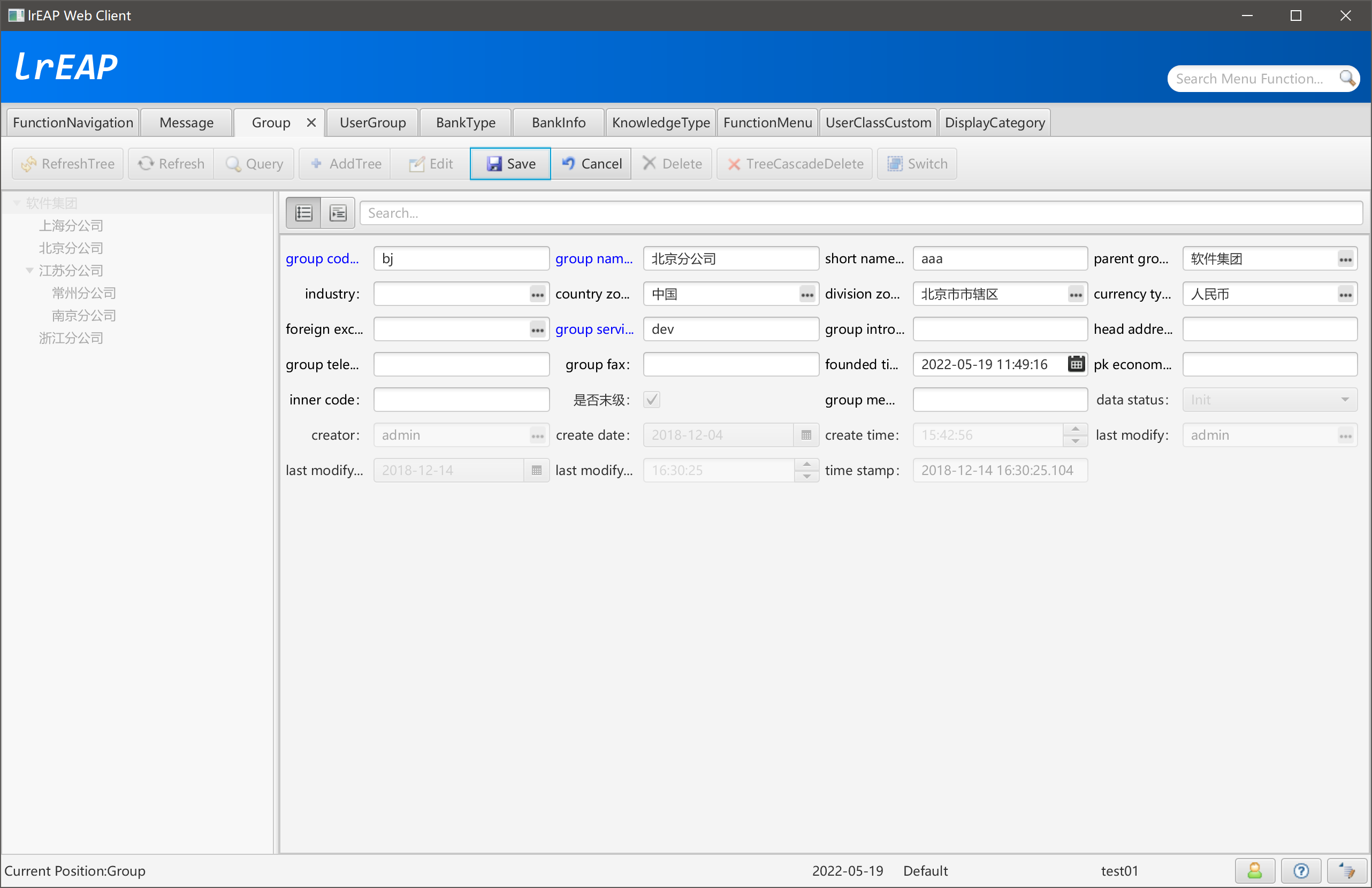The image size is (1372, 888).
Task: Switch to DisplayCategory tab
Action: (x=994, y=122)
